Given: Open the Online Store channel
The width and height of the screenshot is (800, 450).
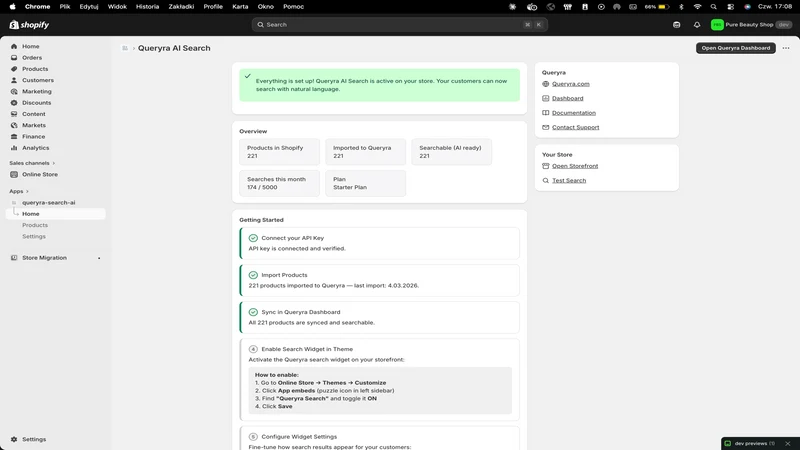Looking at the screenshot, I should 39,174.
